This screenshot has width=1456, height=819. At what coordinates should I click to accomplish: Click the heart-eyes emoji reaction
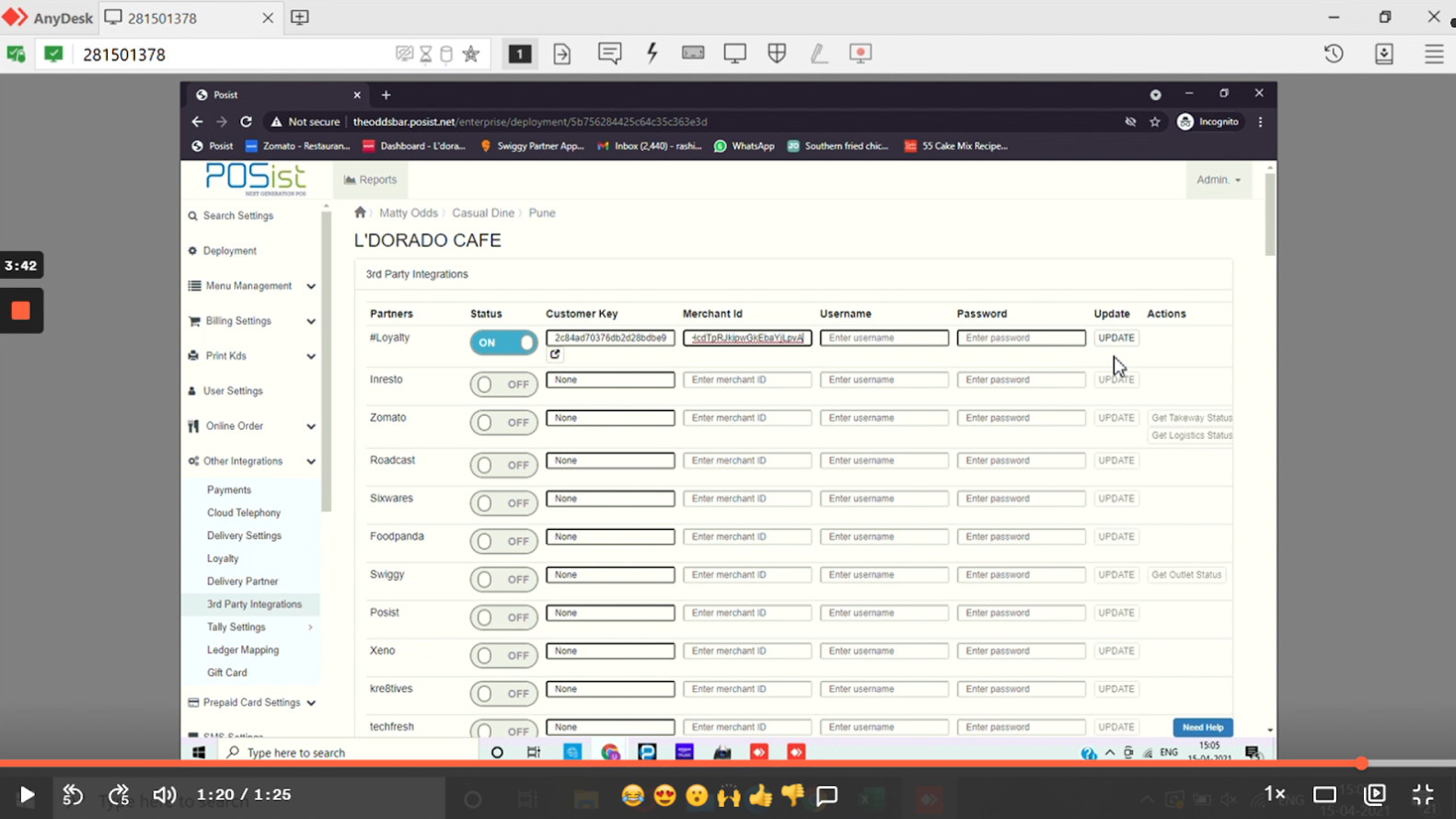tap(664, 795)
